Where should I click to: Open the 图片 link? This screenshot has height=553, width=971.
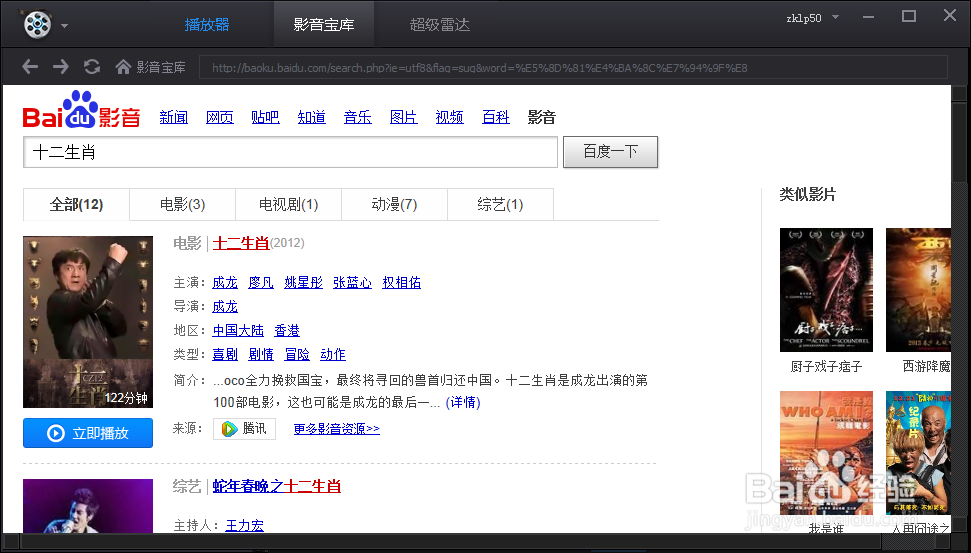[403, 117]
